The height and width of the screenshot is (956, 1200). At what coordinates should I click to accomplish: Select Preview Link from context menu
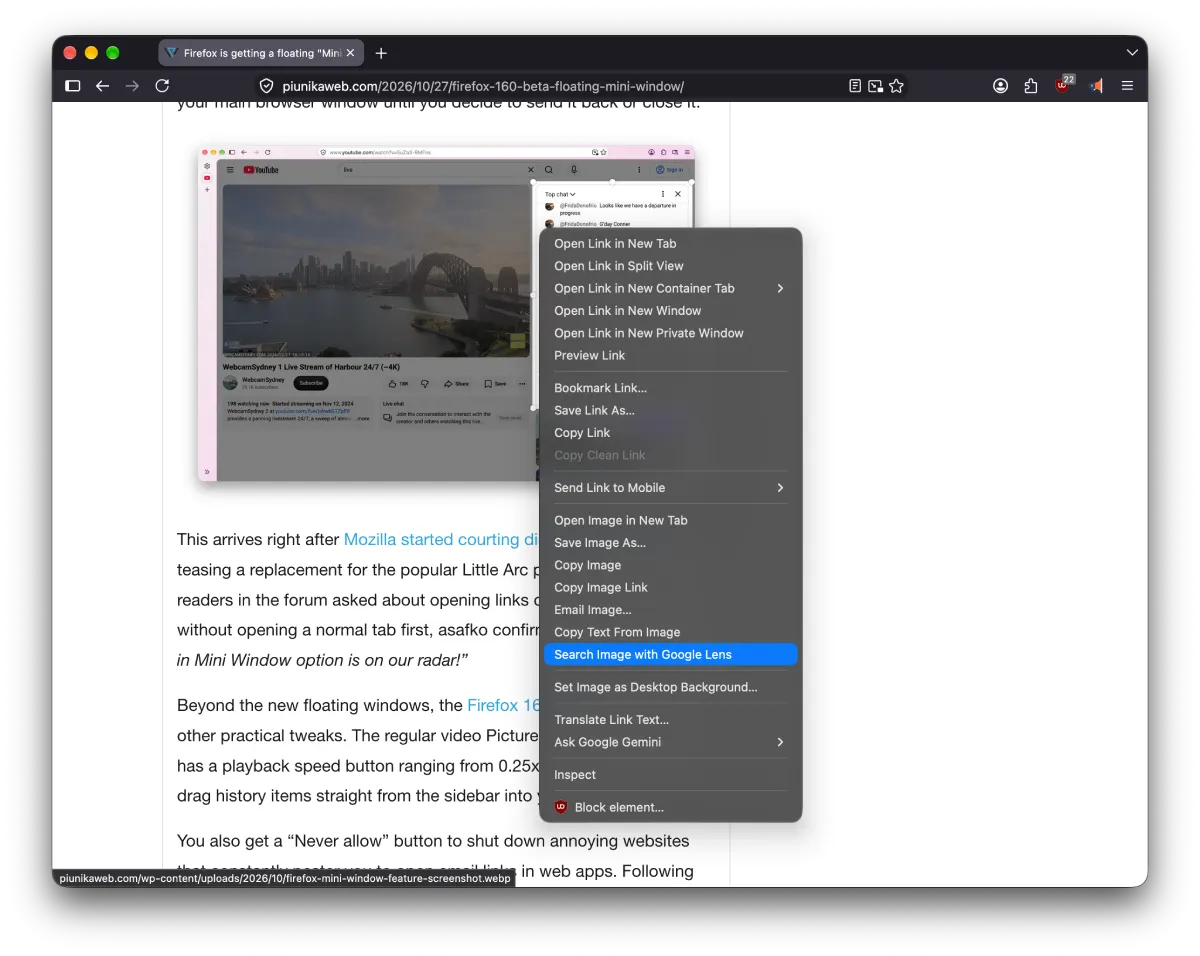pyautogui.click(x=670, y=355)
